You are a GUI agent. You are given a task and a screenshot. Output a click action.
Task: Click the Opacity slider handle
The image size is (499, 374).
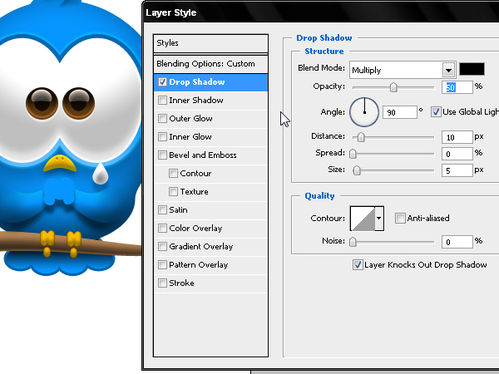pos(393,87)
